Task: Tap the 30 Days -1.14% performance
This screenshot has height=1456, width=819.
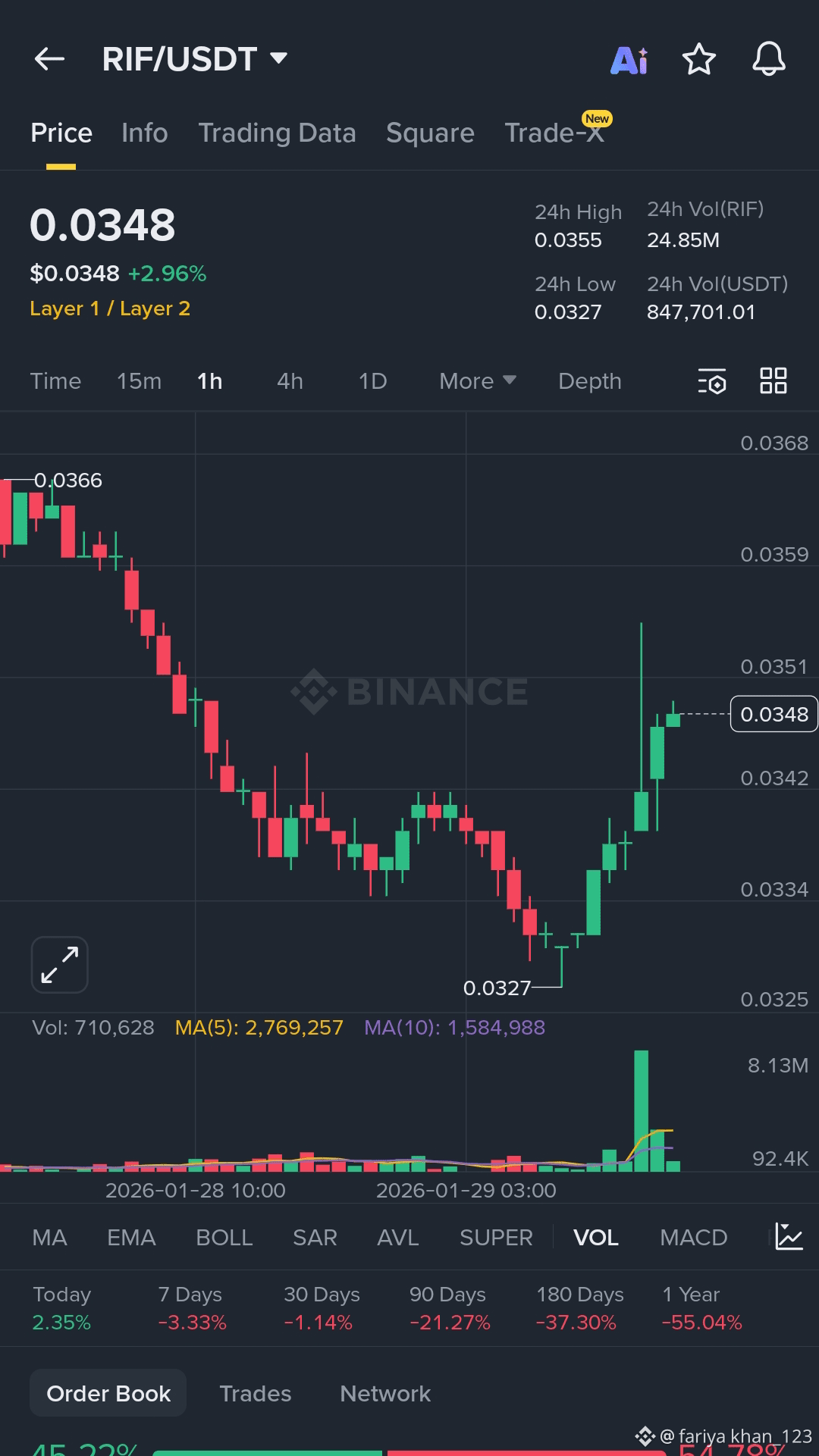Action: [x=322, y=1308]
